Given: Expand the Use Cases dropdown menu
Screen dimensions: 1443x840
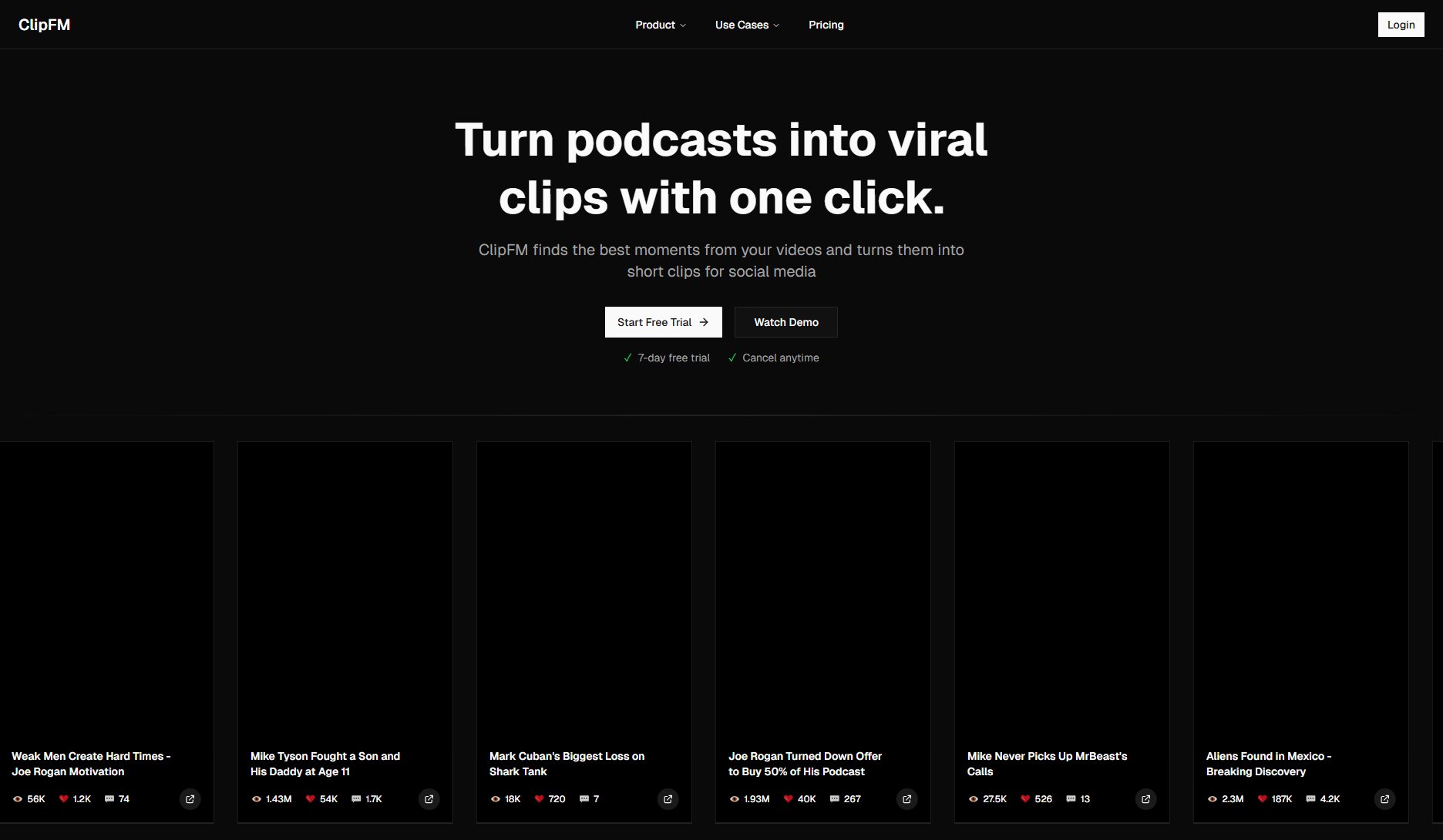Looking at the screenshot, I should tap(746, 25).
